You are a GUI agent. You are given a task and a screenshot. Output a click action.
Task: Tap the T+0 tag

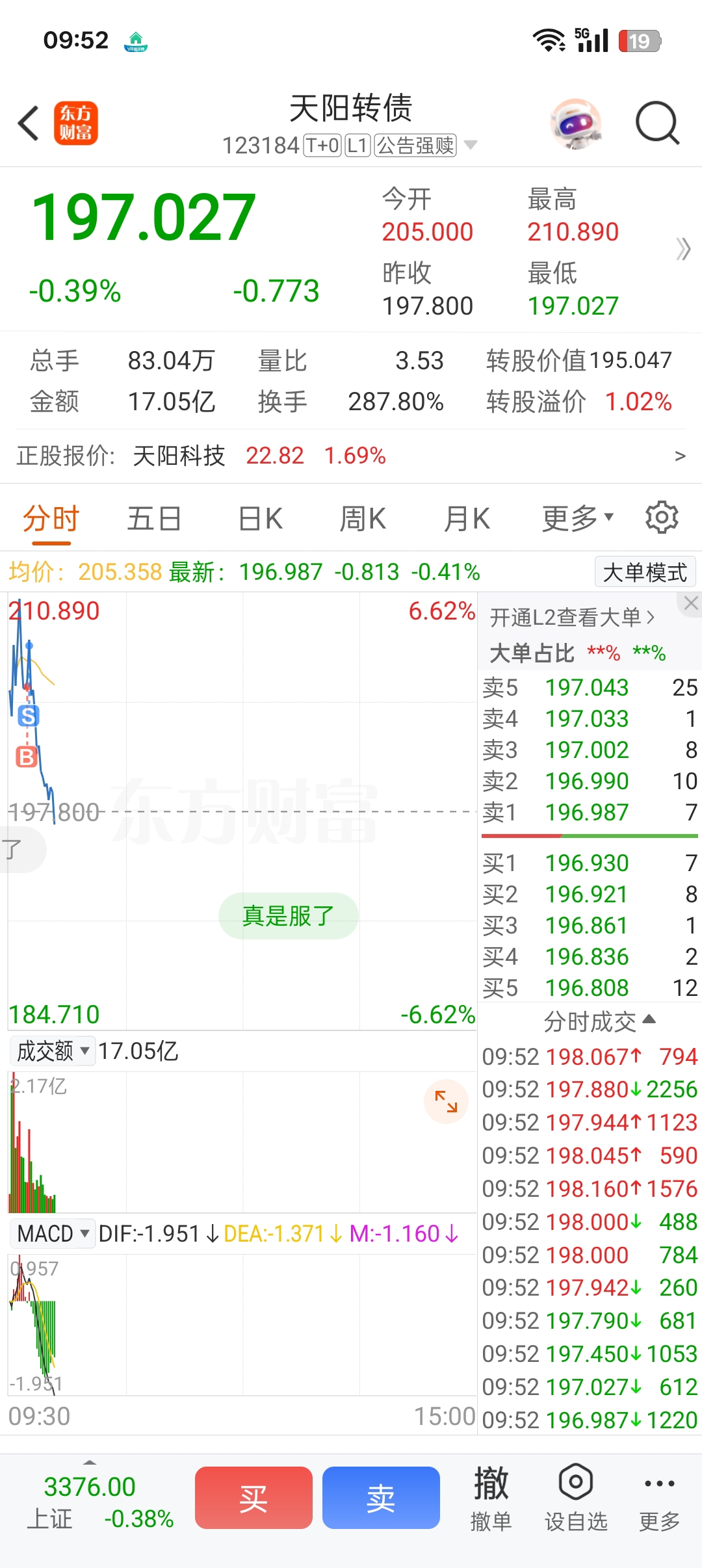point(322,145)
